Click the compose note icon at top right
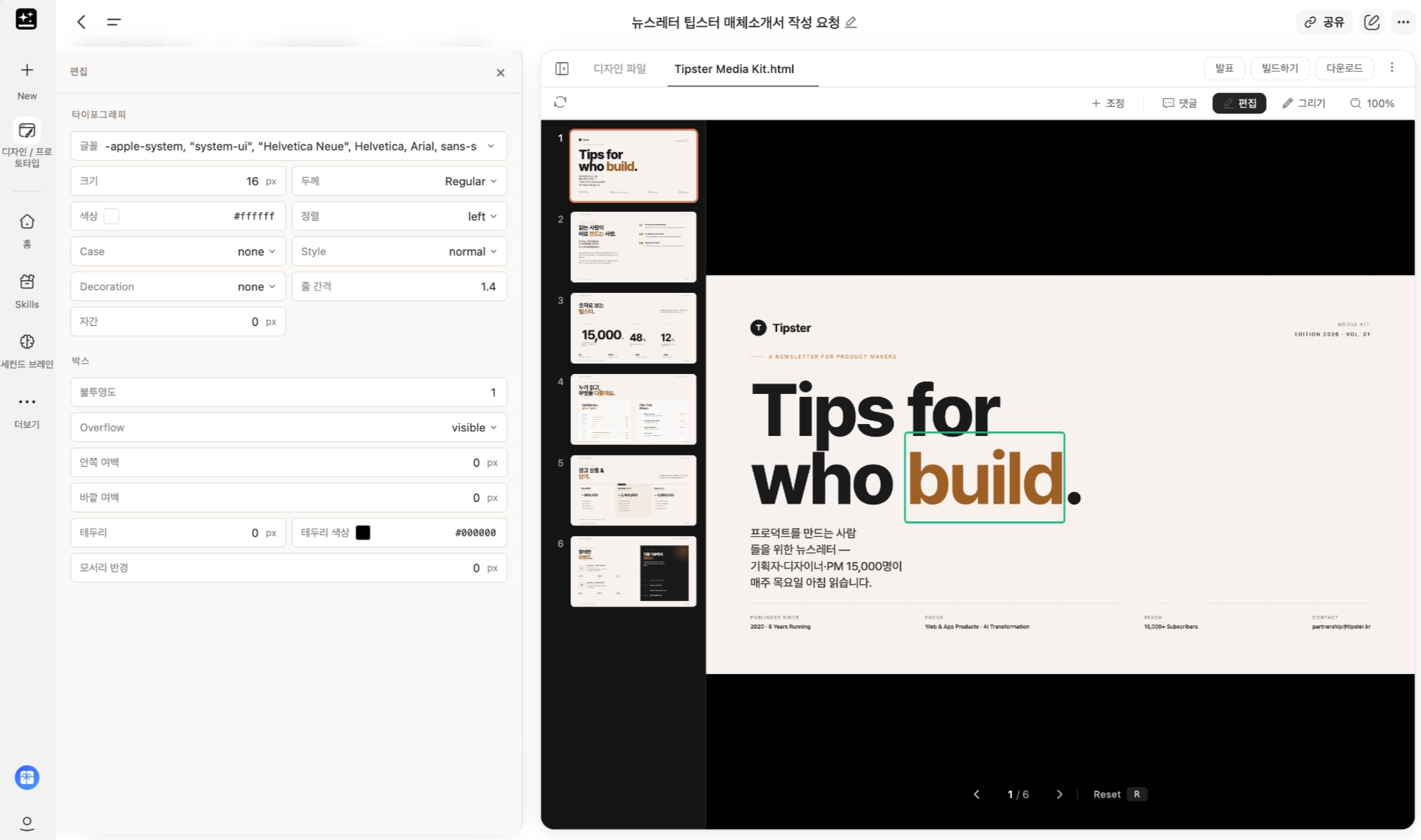The height and width of the screenshot is (840, 1421). (1372, 22)
